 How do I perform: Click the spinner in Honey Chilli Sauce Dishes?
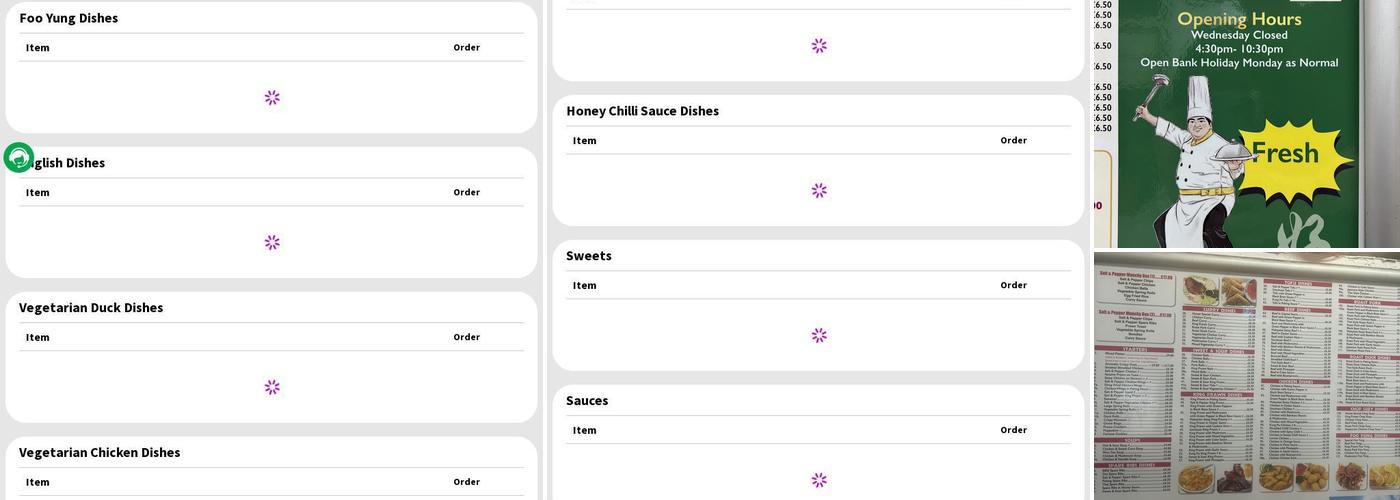819,191
